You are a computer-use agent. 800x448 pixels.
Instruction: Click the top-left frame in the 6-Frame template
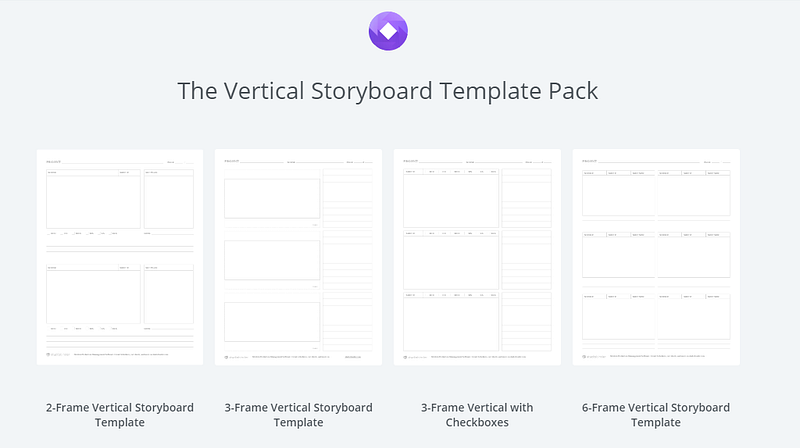[x=618, y=195]
